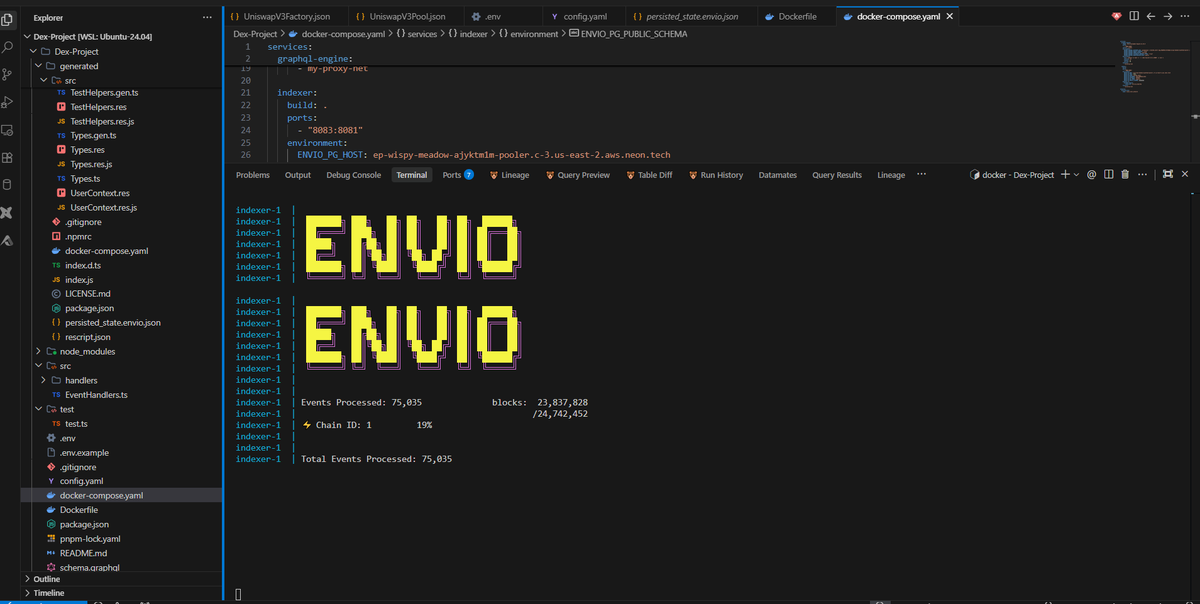Screen dimensions: 1200x604
Task: Open the Ports panel tab
Action: click(457, 175)
